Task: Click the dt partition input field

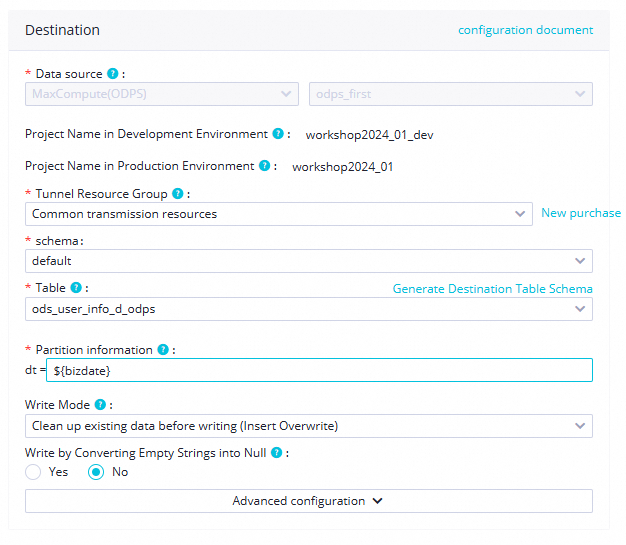Action: [x=320, y=370]
